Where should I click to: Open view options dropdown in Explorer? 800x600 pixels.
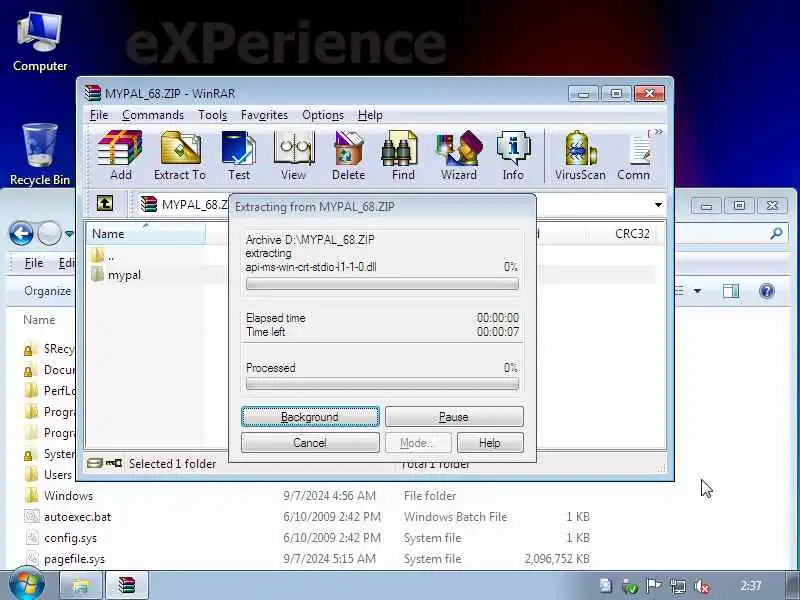(x=697, y=291)
